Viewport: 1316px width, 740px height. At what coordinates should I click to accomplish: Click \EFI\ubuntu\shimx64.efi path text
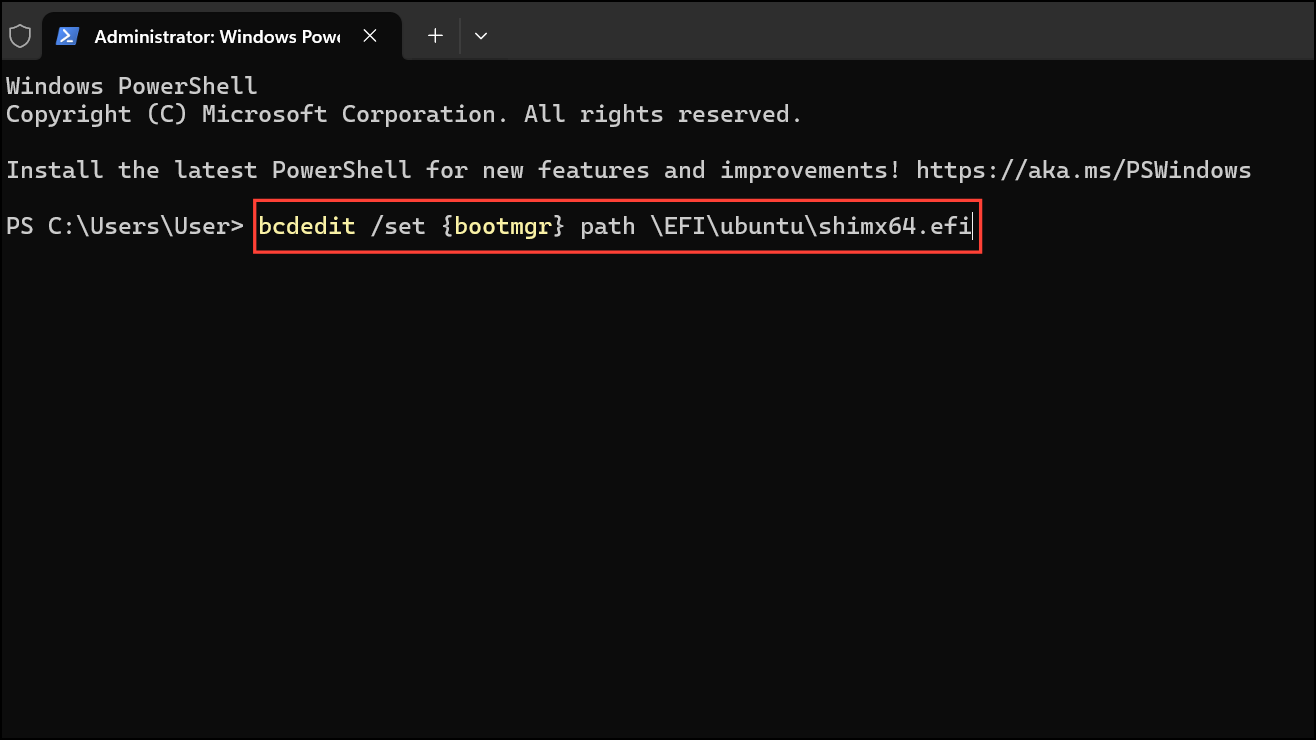point(810,226)
